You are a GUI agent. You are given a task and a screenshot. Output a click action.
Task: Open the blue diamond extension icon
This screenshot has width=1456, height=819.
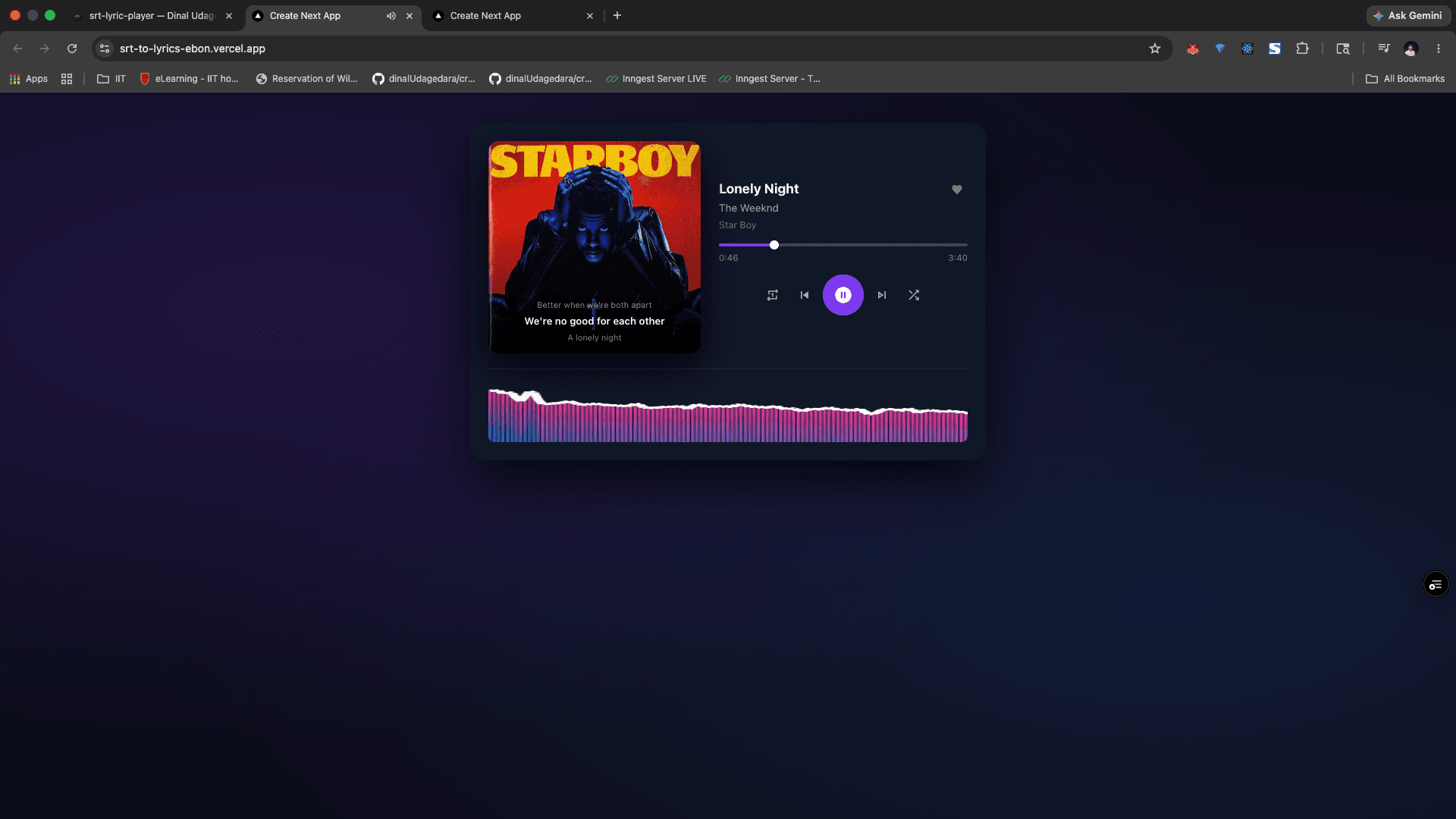click(x=1220, y=49)
